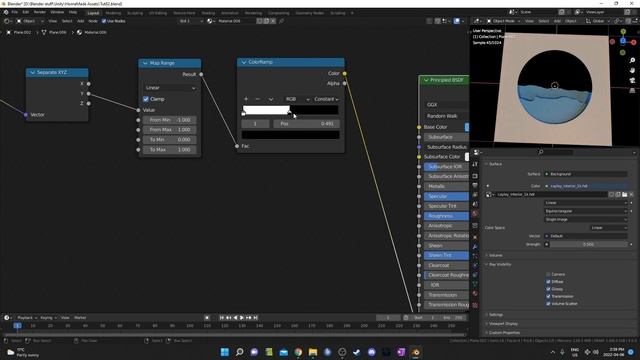Switch to the Modeling workspace tab
Viewport: 640px width, 360px height.
click(113, 13)
